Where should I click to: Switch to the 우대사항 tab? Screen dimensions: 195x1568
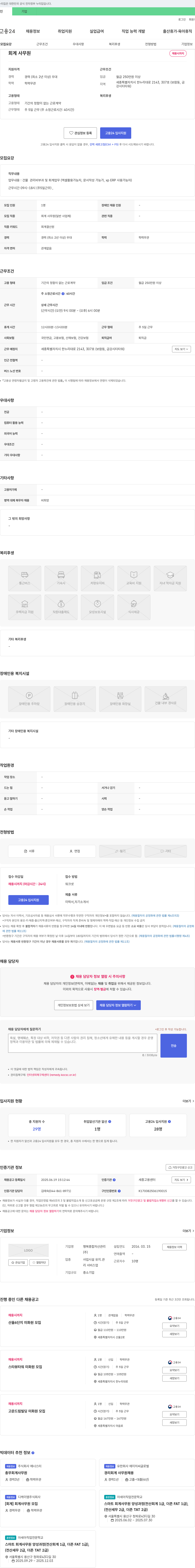(78, 44)
